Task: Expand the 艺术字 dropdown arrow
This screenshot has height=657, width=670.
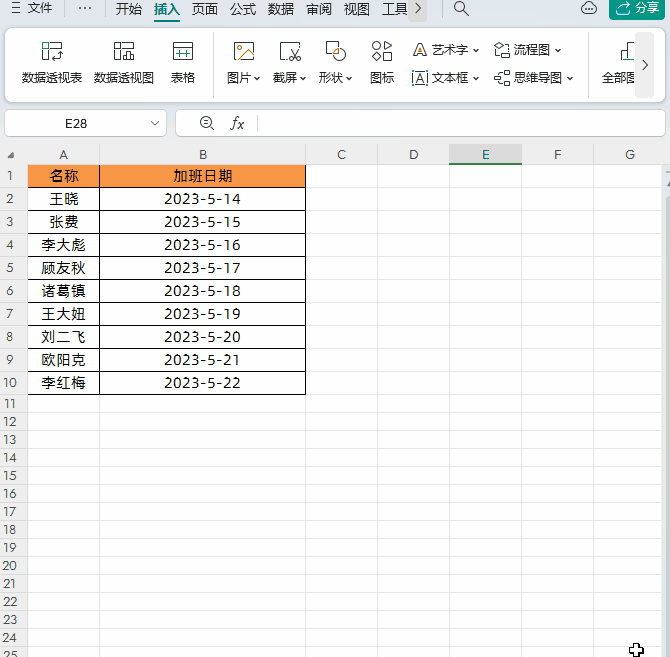Action: pyautogui.click(x=476, y=50)
